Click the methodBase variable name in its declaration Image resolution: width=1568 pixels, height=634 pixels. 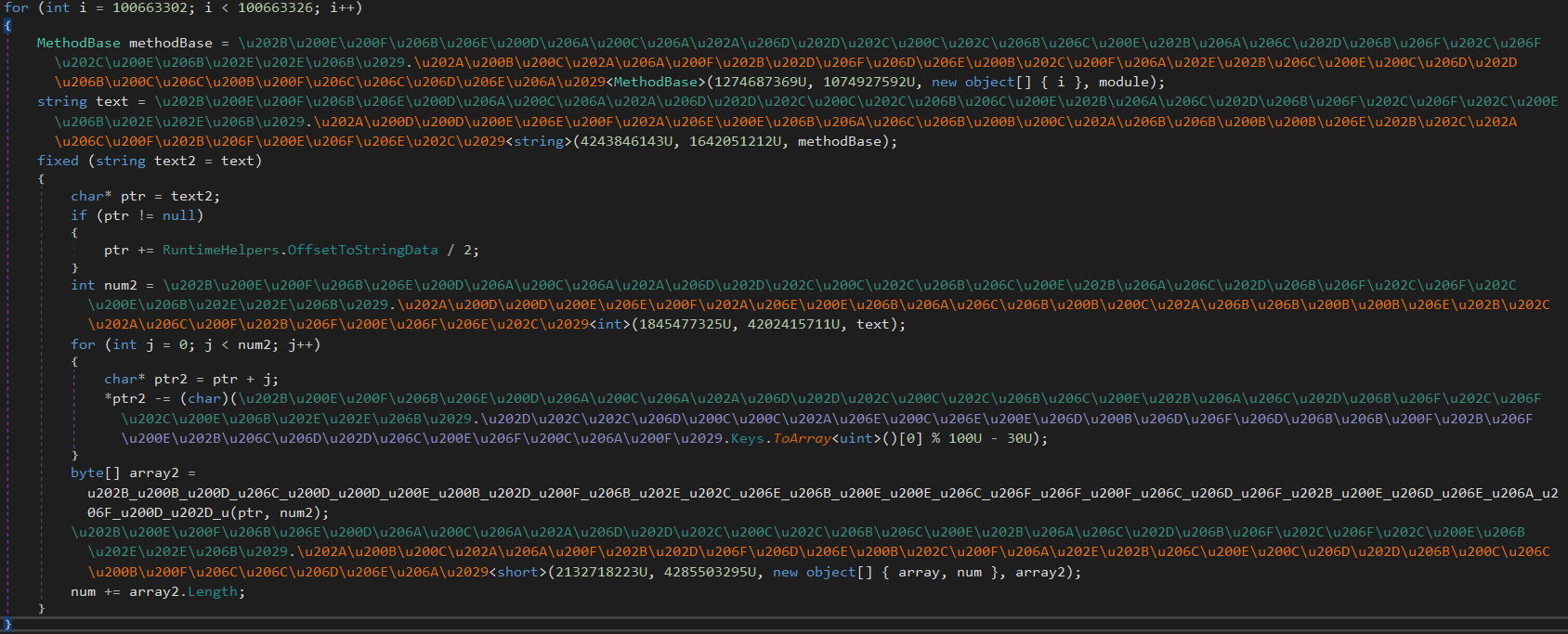171,43
